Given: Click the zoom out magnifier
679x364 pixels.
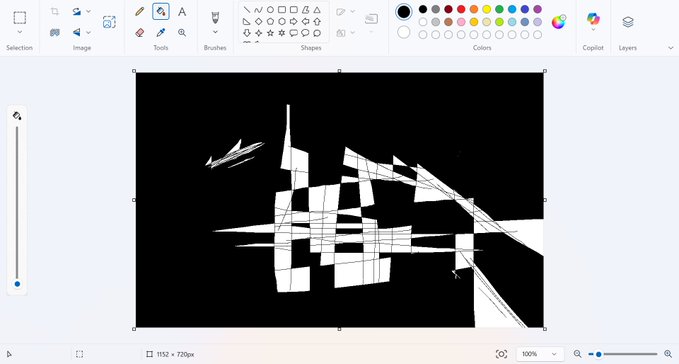Looking at the screenshot, I should tap(577, 354).
